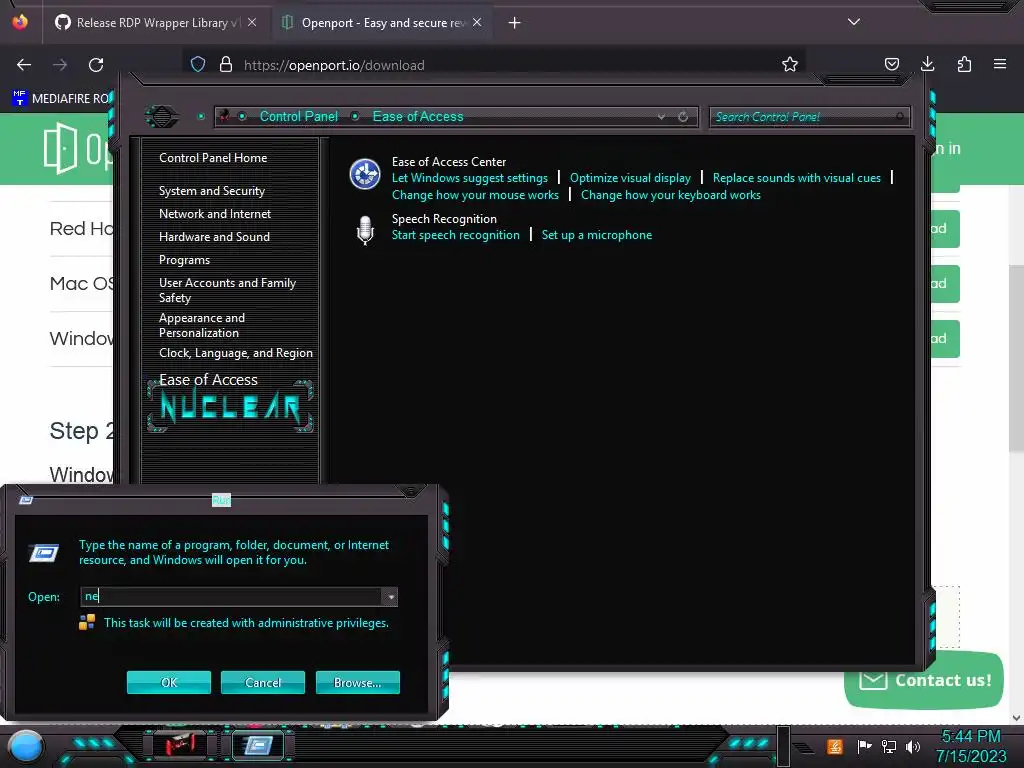Open Control Panel Home
Viewport: 1024px width, 768px height.
tap(213, 158)
